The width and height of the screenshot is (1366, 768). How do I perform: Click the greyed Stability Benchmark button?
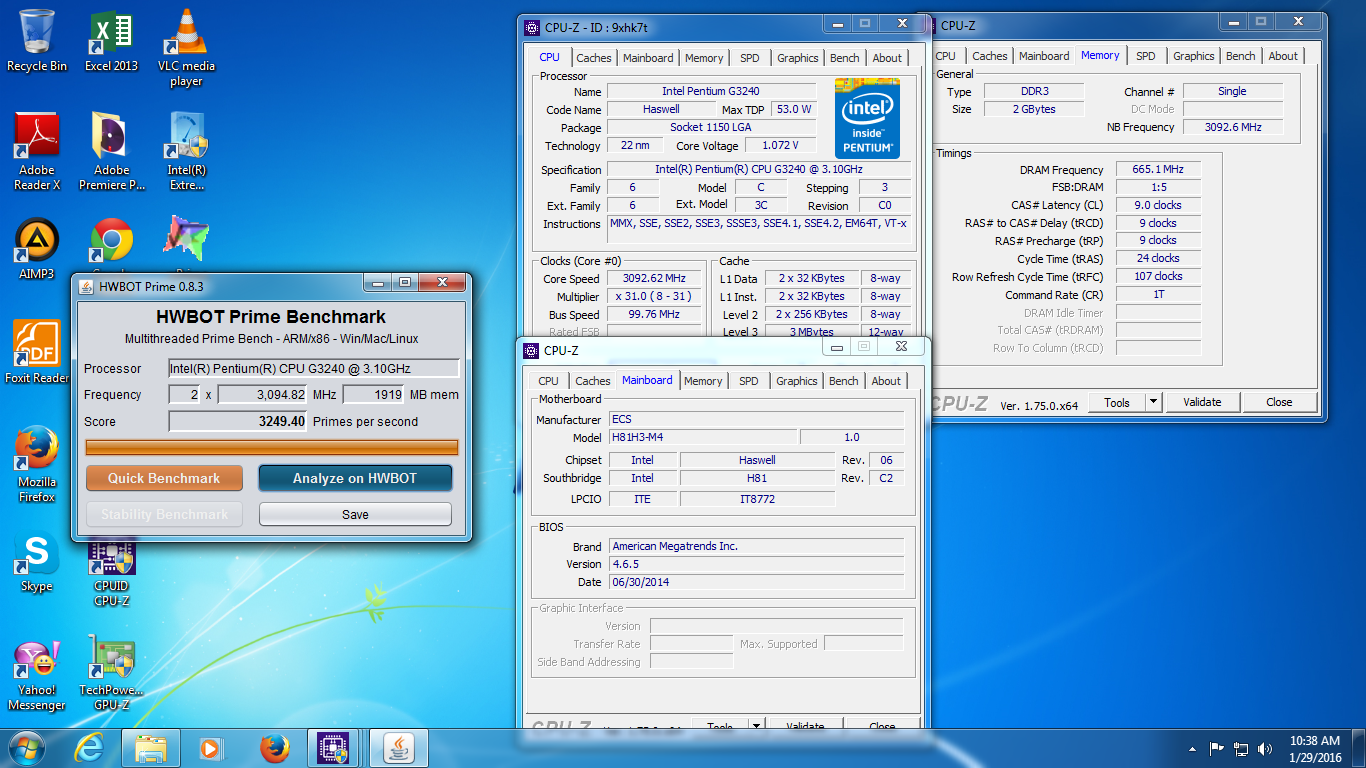(164, 514)
